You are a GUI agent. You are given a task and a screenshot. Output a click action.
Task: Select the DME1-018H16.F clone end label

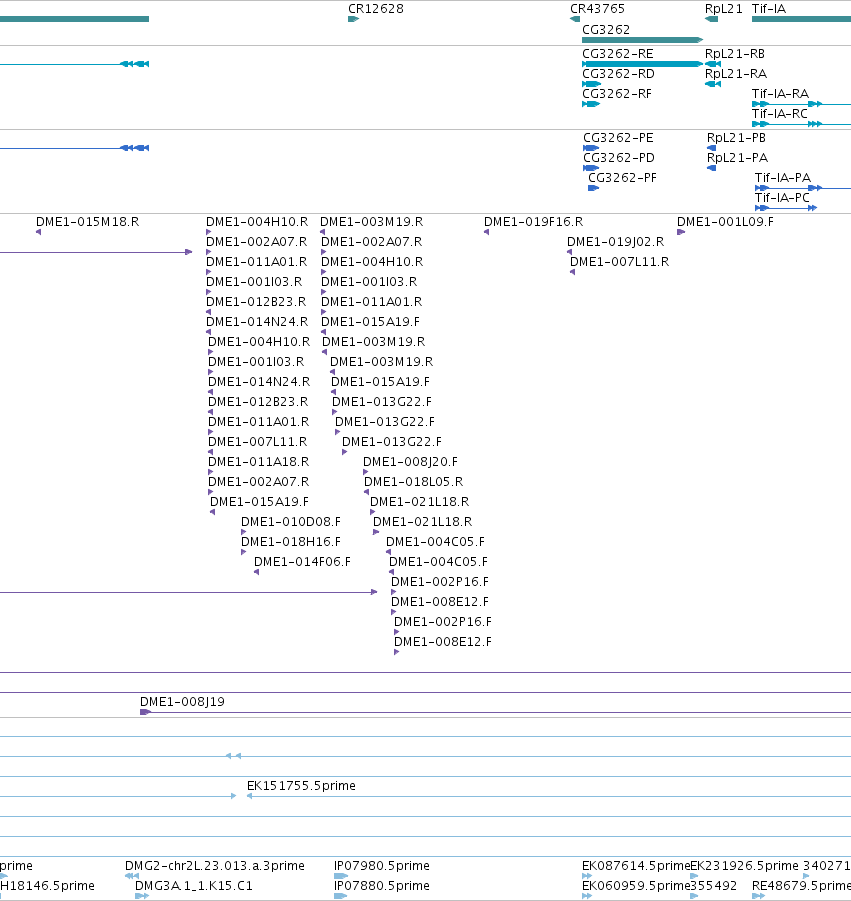[x=291, y=542]
